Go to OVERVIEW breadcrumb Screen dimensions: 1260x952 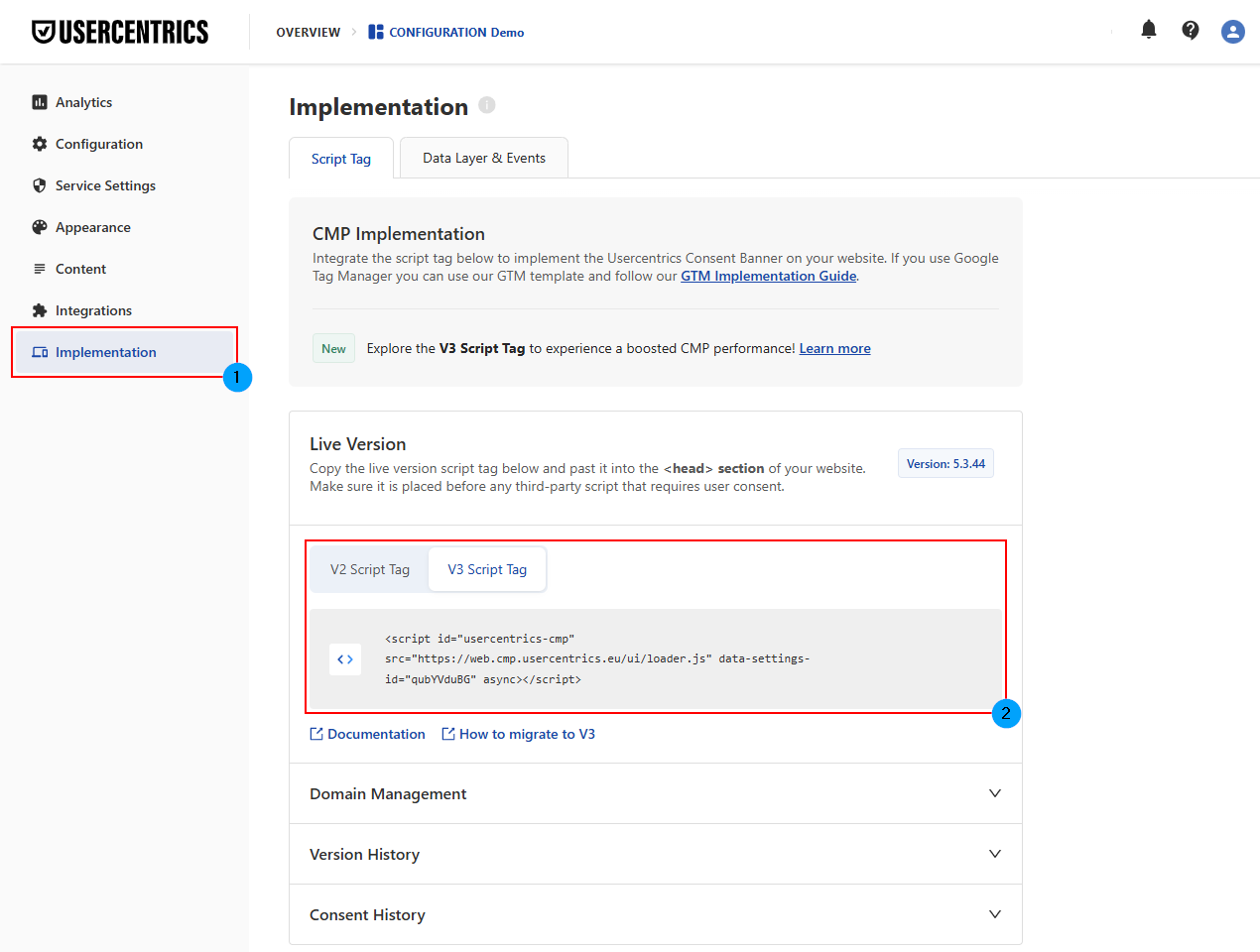(308, 33)
